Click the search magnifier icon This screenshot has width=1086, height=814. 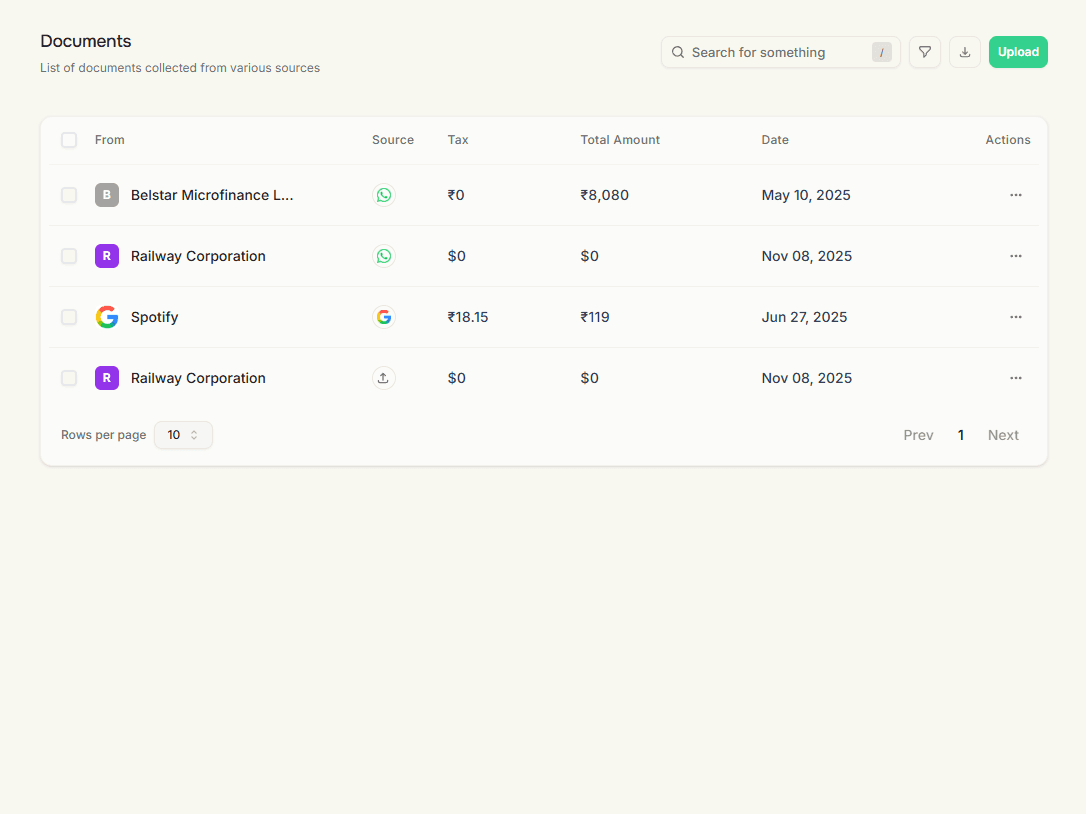[x=678, y=52]
